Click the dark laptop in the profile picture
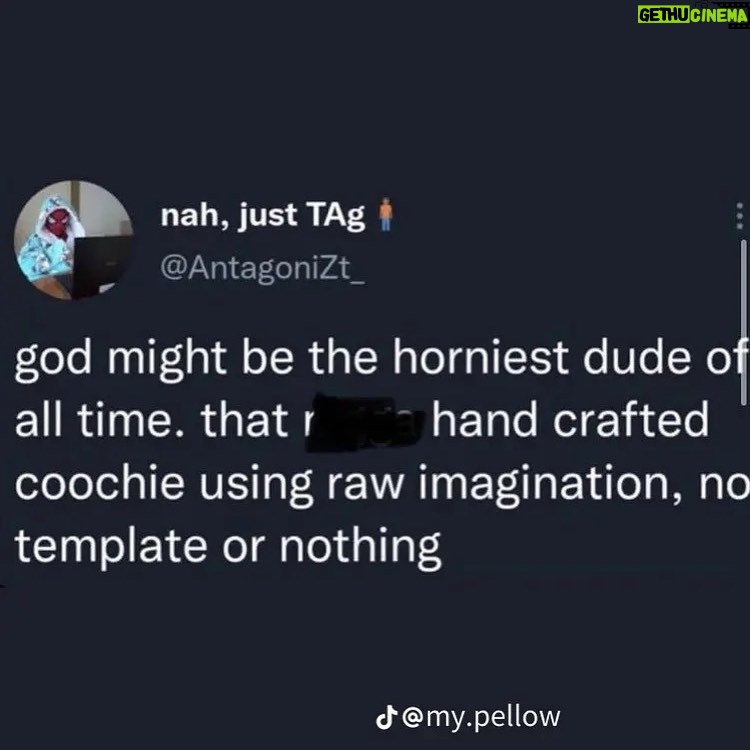Image resolution: width=750 pixels, height=750 pixels. (x=100, y=265)
